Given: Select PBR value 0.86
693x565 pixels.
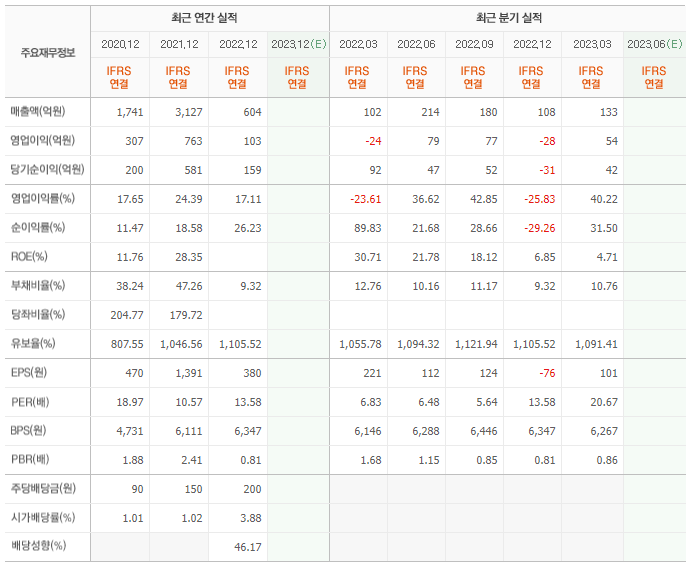Looking at the screenshot, I should [x=607, y=460].
